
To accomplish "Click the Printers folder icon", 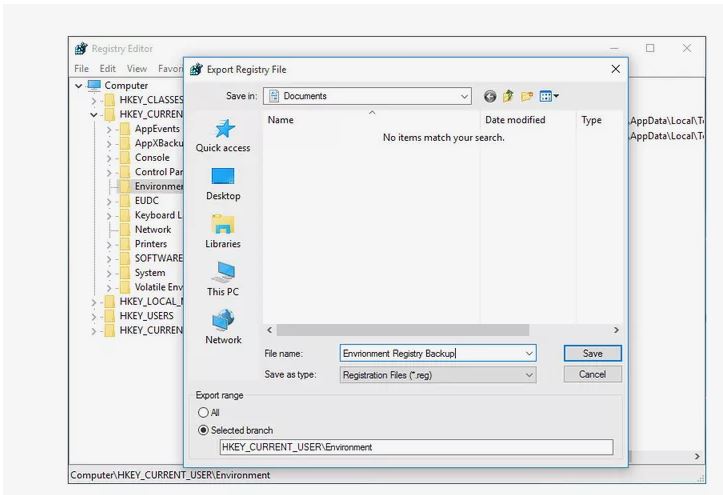I will (124, 244).
